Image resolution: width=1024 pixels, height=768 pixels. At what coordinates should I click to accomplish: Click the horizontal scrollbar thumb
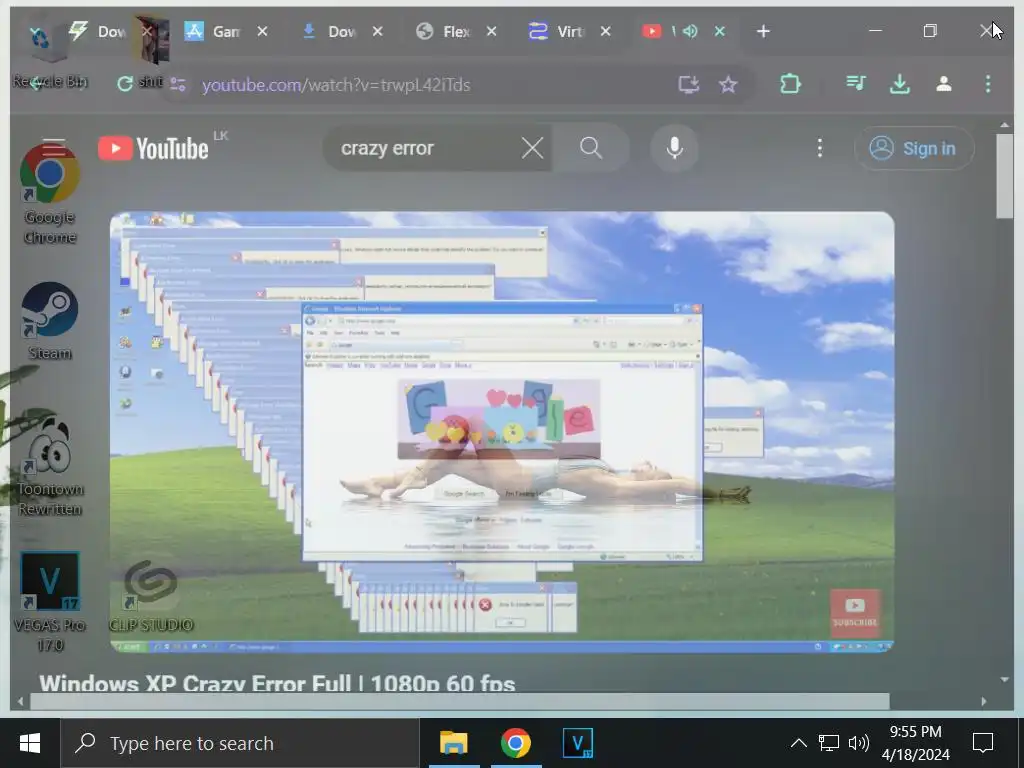coord(460,701)
